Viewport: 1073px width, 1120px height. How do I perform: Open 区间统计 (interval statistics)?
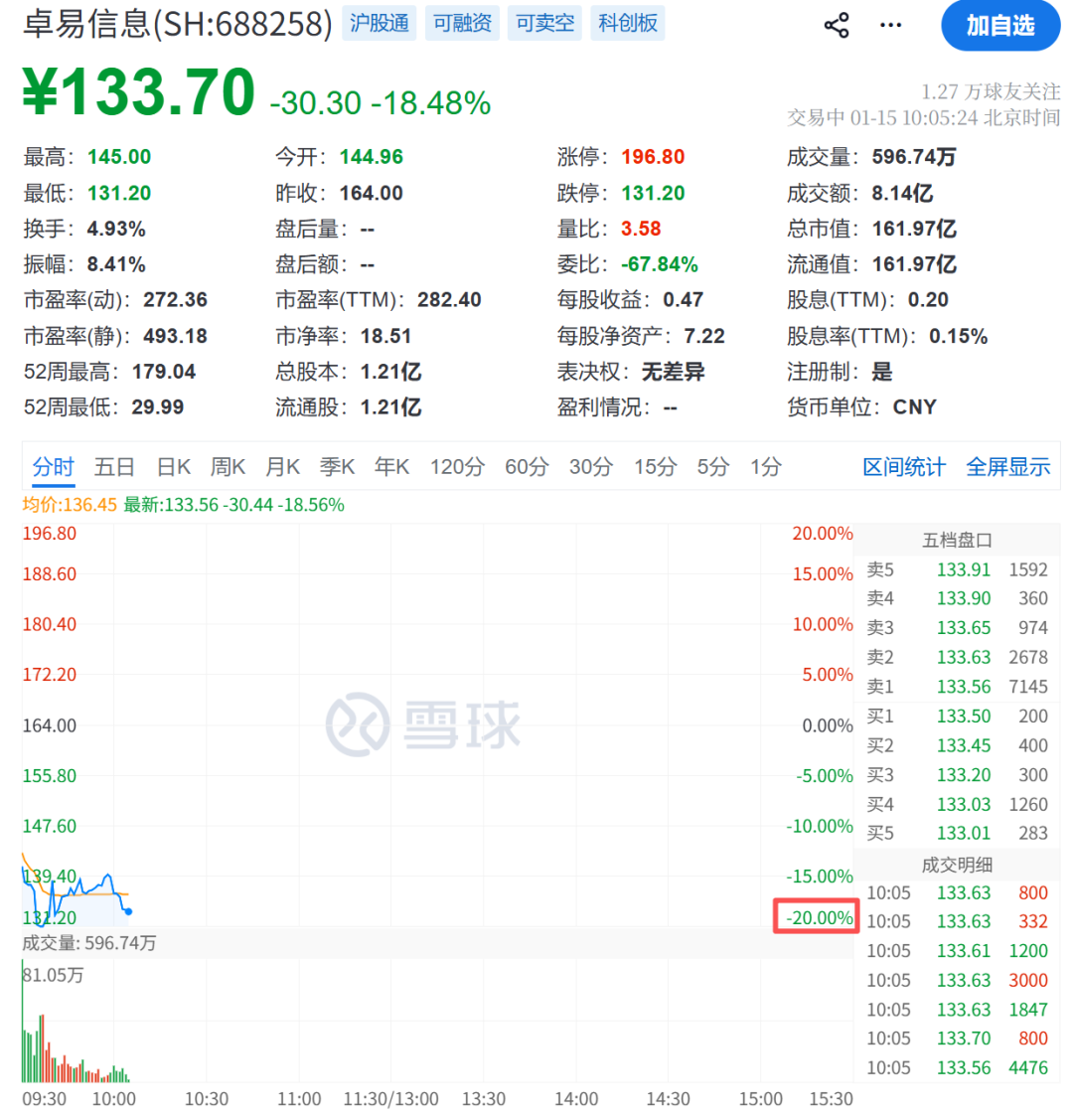903,466
